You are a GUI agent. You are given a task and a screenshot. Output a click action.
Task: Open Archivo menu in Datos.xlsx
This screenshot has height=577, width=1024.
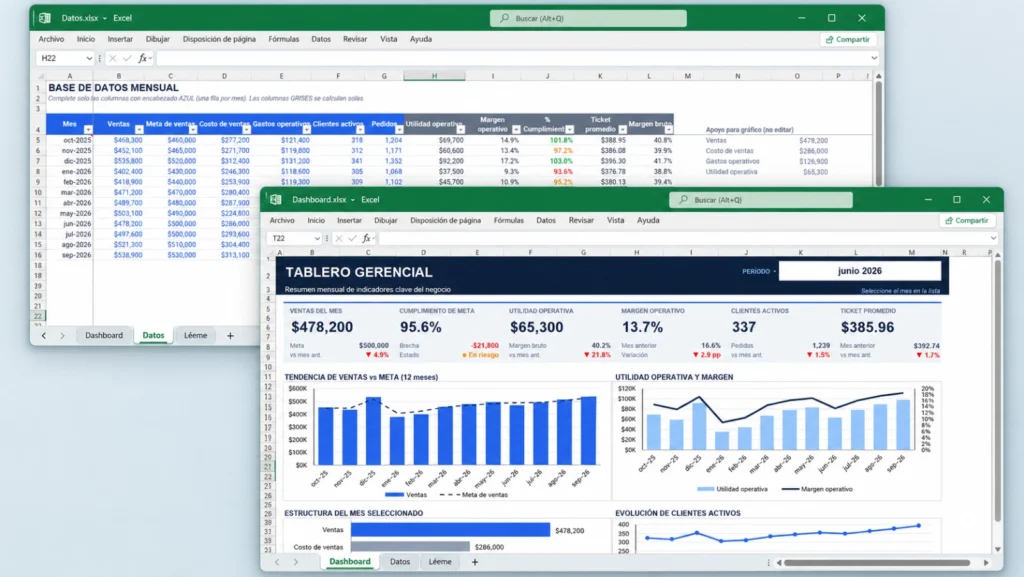click(x=51, y=39)
